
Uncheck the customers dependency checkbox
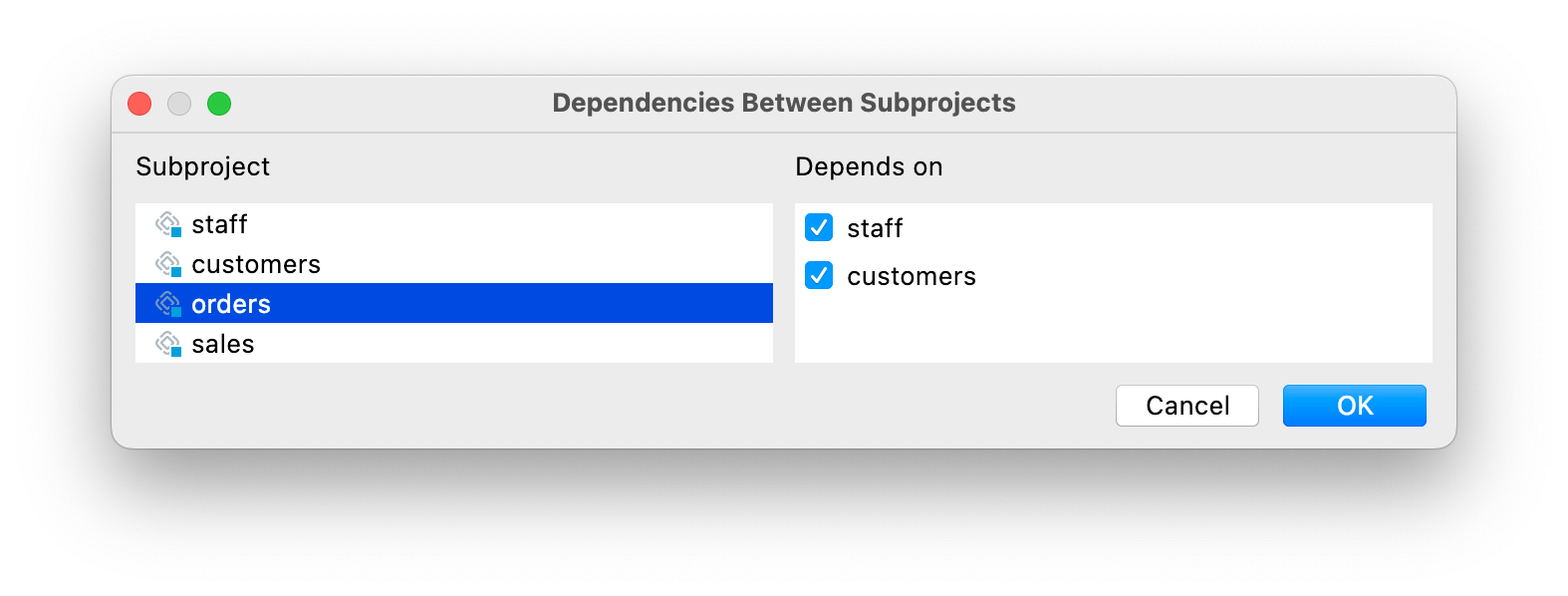[x=819, y=275]
